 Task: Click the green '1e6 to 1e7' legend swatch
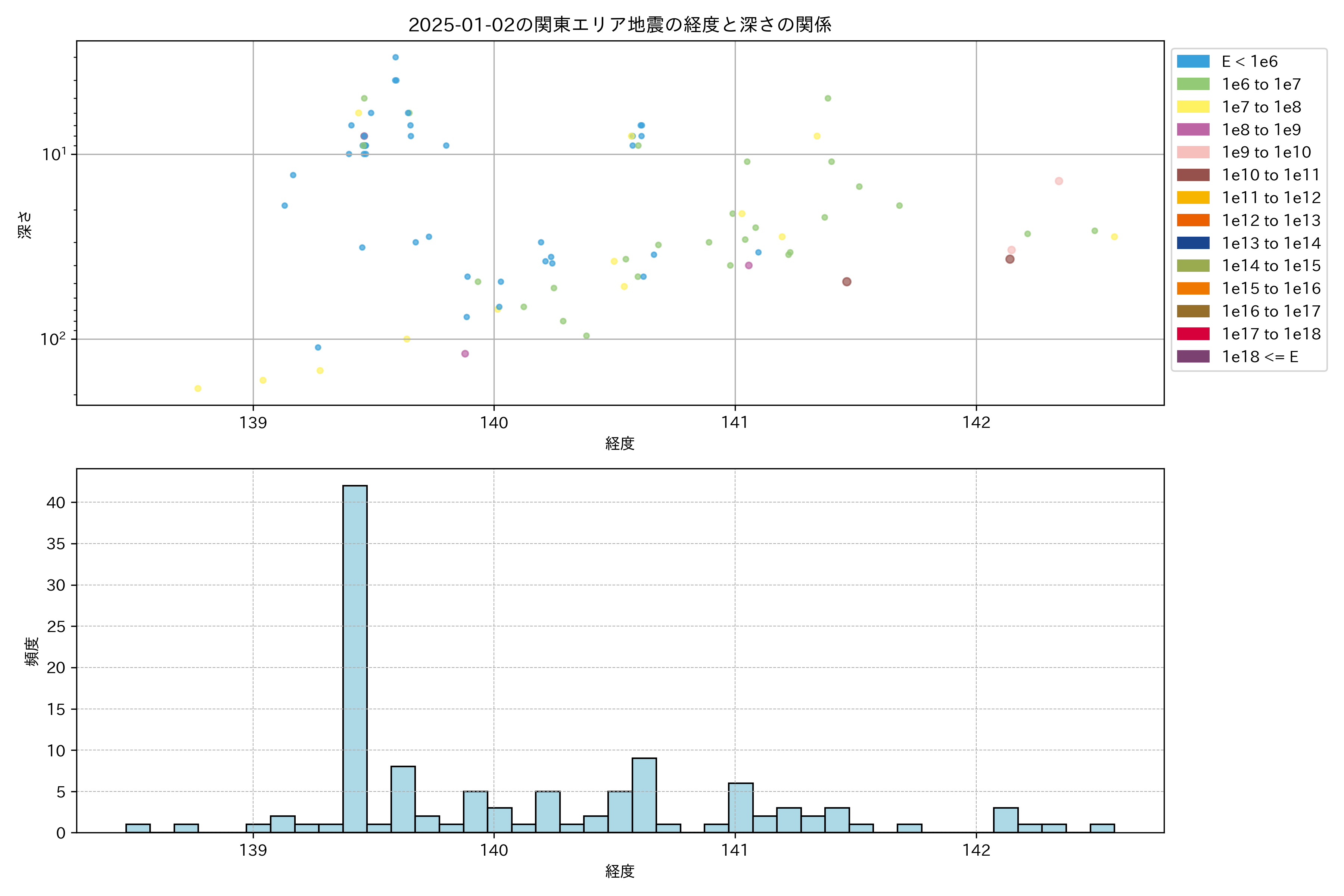pyautogui.click(x=1192, y=84)
